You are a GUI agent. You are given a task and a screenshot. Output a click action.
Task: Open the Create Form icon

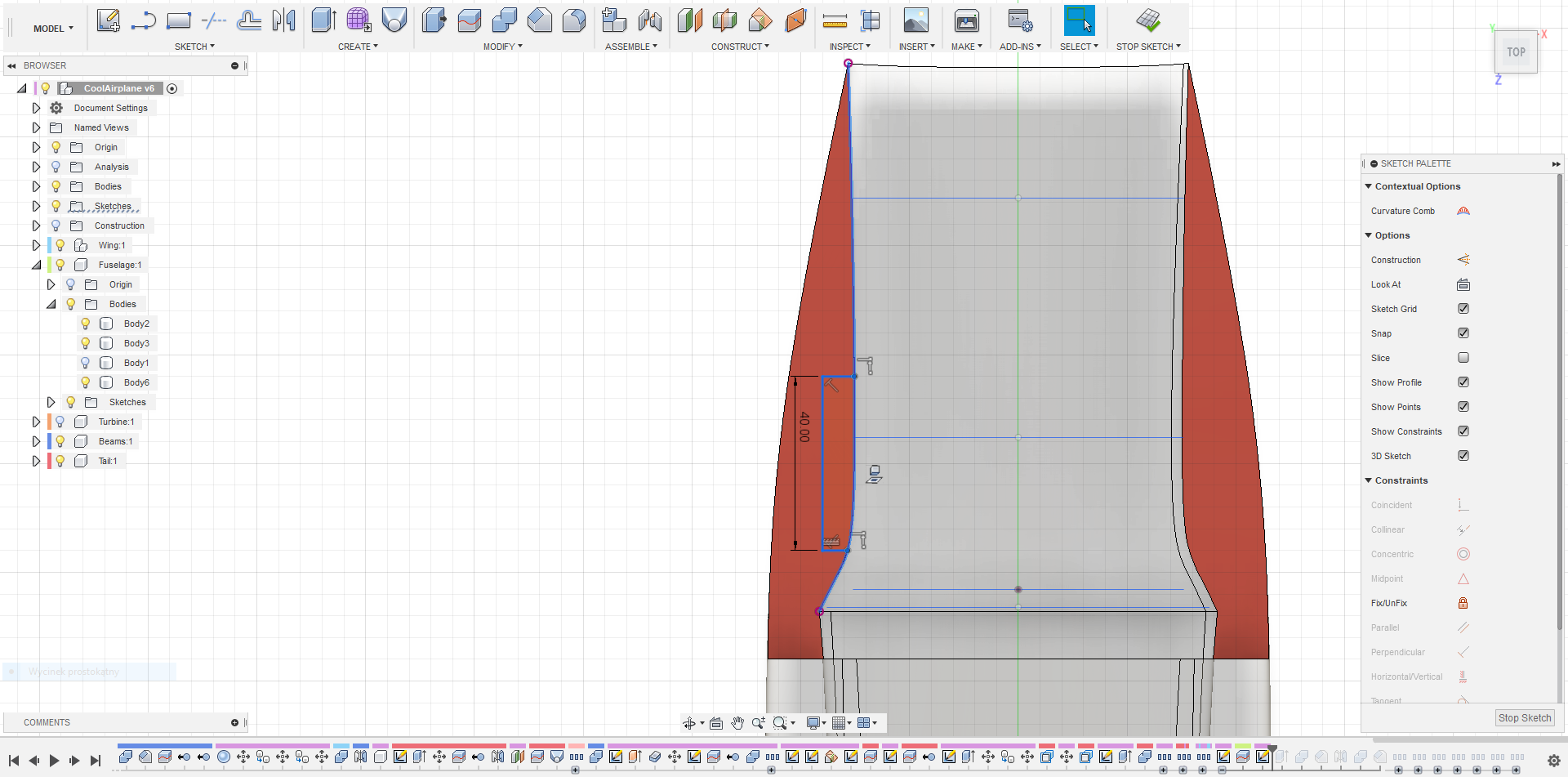point(359,20)
